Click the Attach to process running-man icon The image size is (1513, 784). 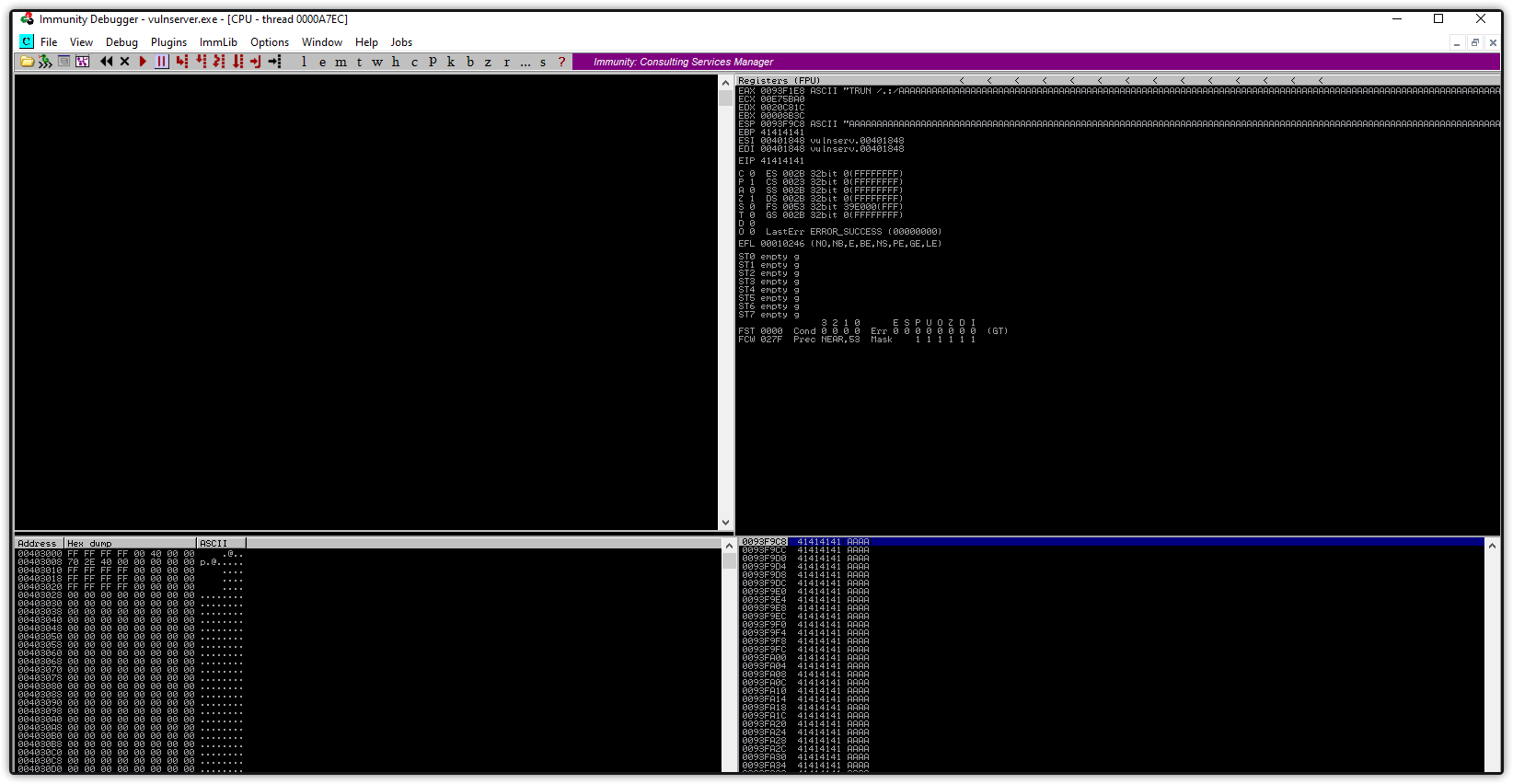45,62
